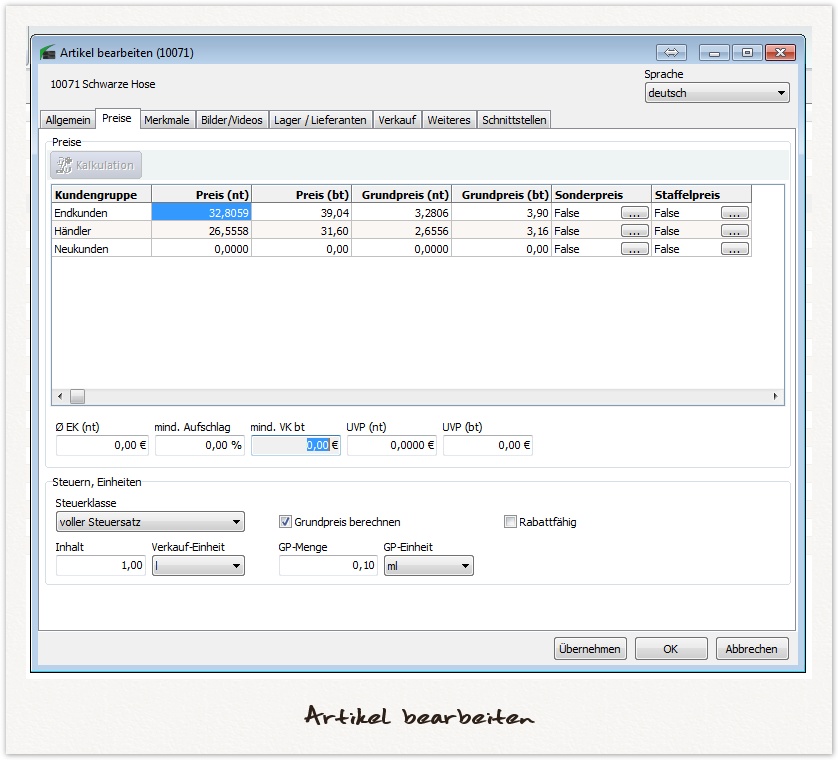The height and width of the screenshot is (760, 838).
Task: Open Staffelpreis ellipsis for Neukunden row
Action: 734,249
